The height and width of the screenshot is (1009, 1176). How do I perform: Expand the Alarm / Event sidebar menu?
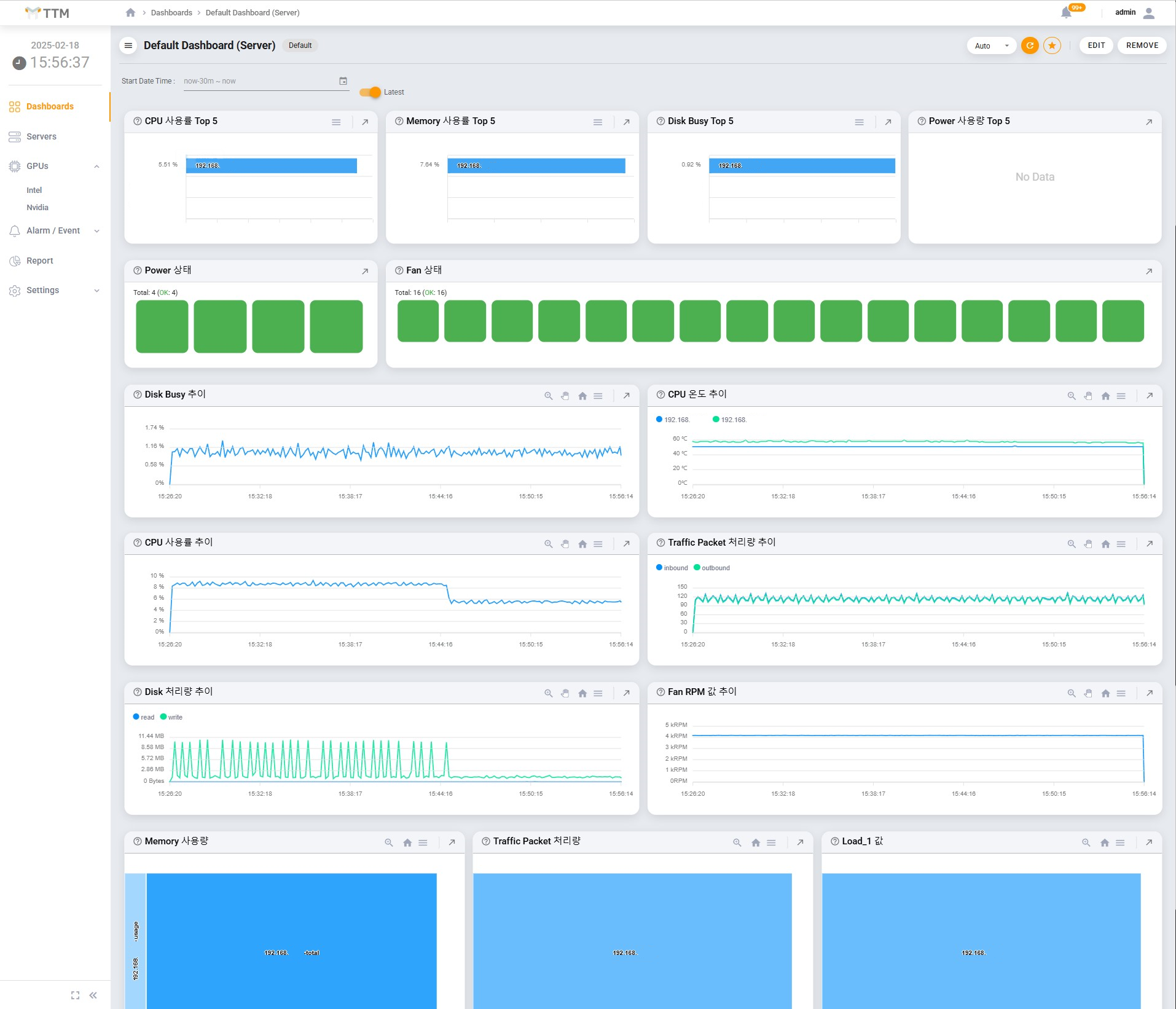pyautogui.click(x=55, y=230)
